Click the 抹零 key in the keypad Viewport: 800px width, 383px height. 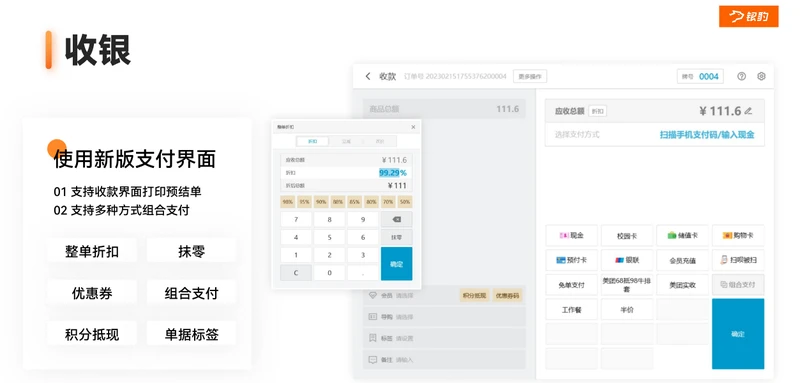[396, 237]
